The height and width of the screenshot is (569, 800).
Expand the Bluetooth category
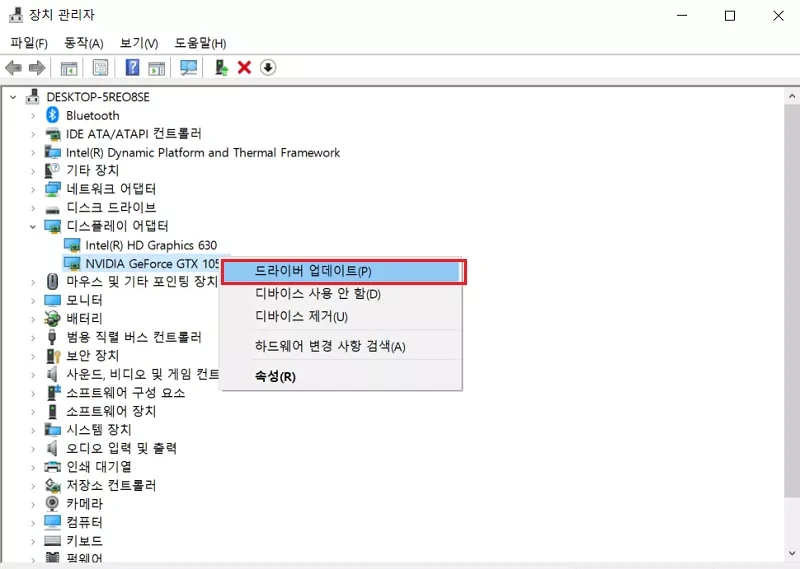33,116
